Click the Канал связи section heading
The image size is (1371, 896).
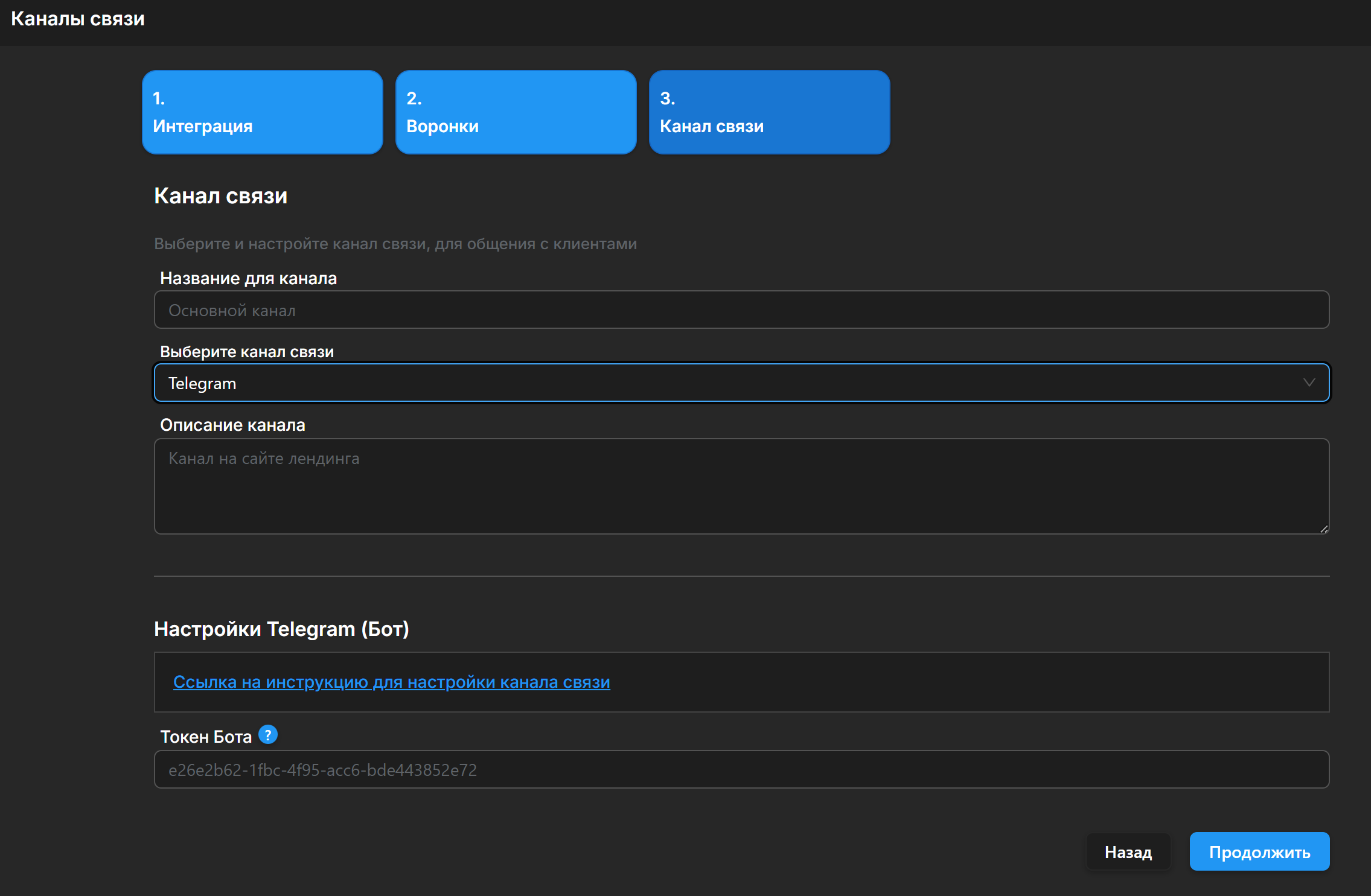pos(220,196)
